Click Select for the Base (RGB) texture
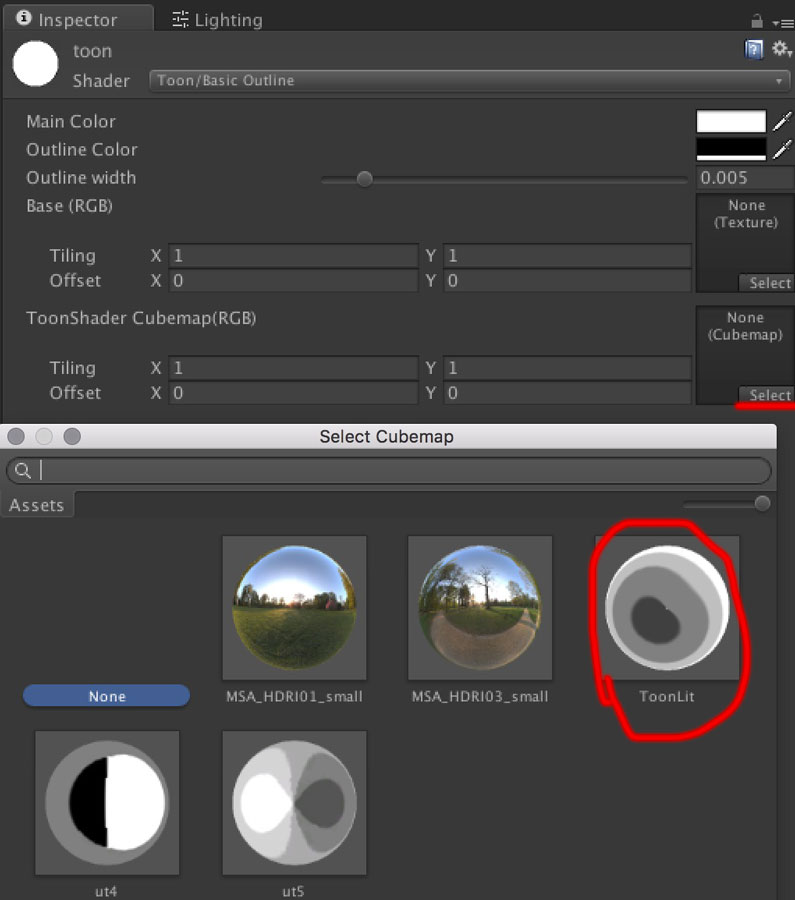The width and height of the screenshot is (795, 900). pyautogui.click(x=767, y=283)
